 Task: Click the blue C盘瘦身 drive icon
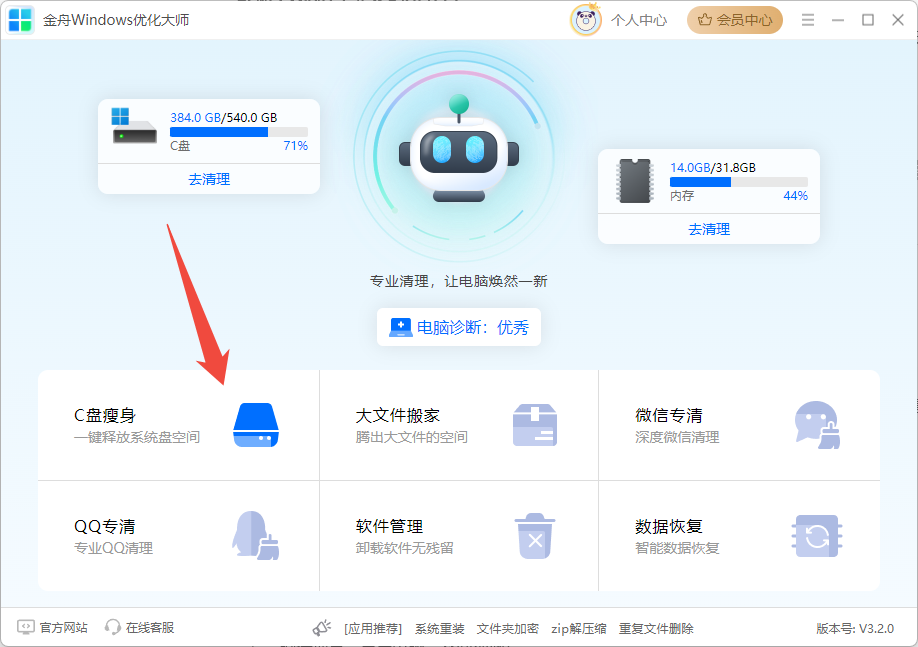[x=256, y=425]
